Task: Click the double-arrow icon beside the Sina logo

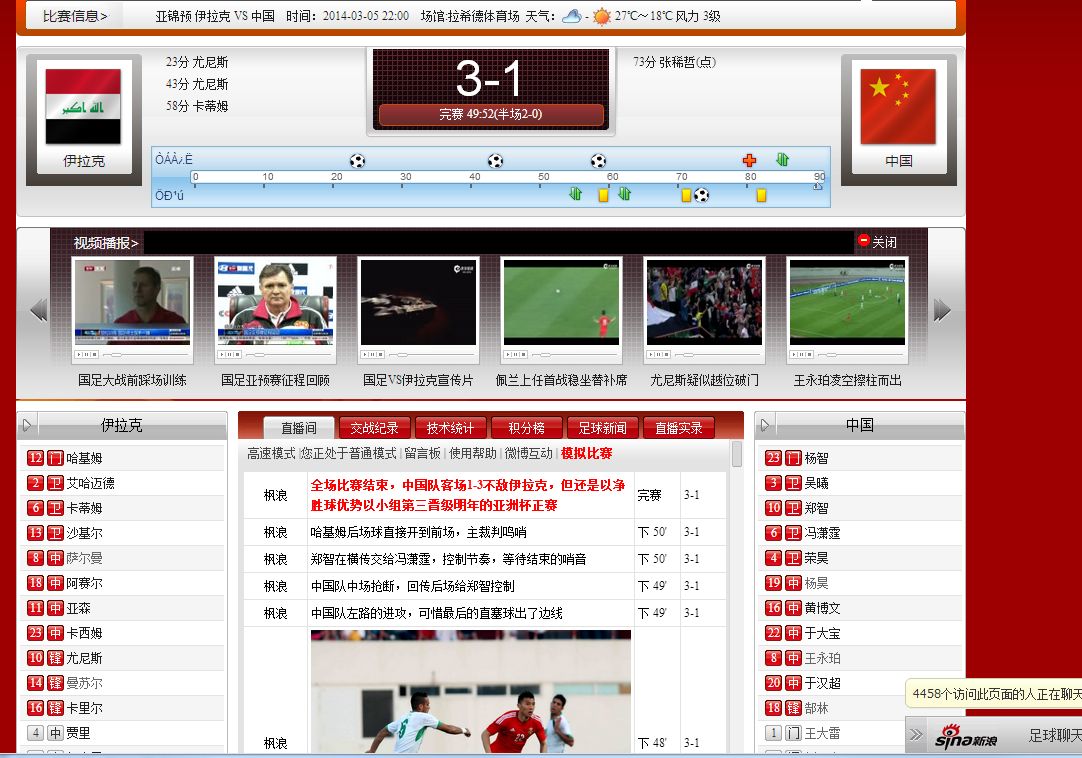Action: pyautogui.click(x=916, y=736)
